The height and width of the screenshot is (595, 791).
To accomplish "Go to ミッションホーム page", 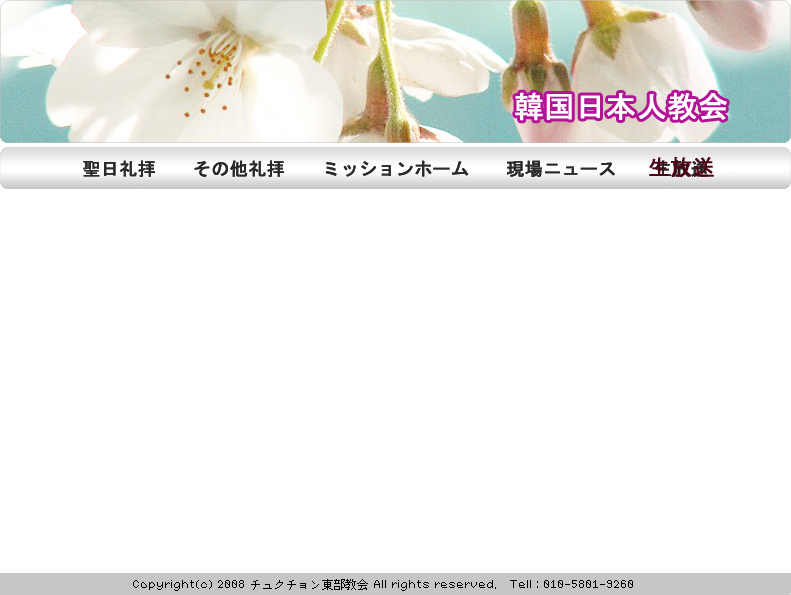I will (396, 169).
